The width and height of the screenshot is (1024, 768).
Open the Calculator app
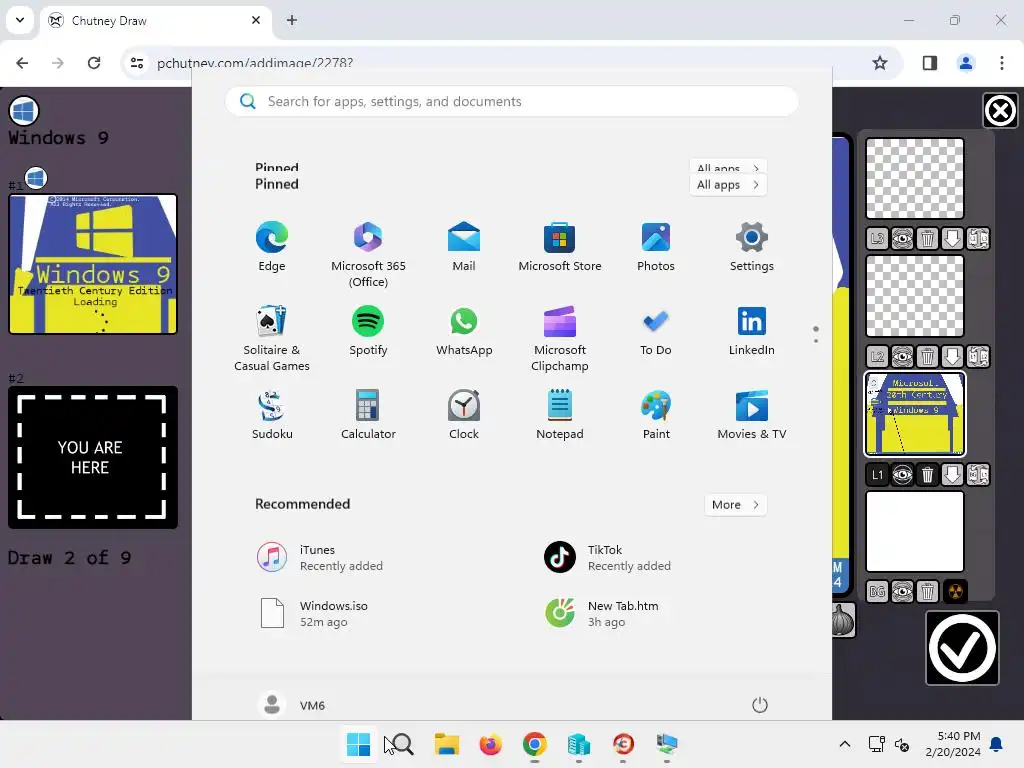click(368, 415)
